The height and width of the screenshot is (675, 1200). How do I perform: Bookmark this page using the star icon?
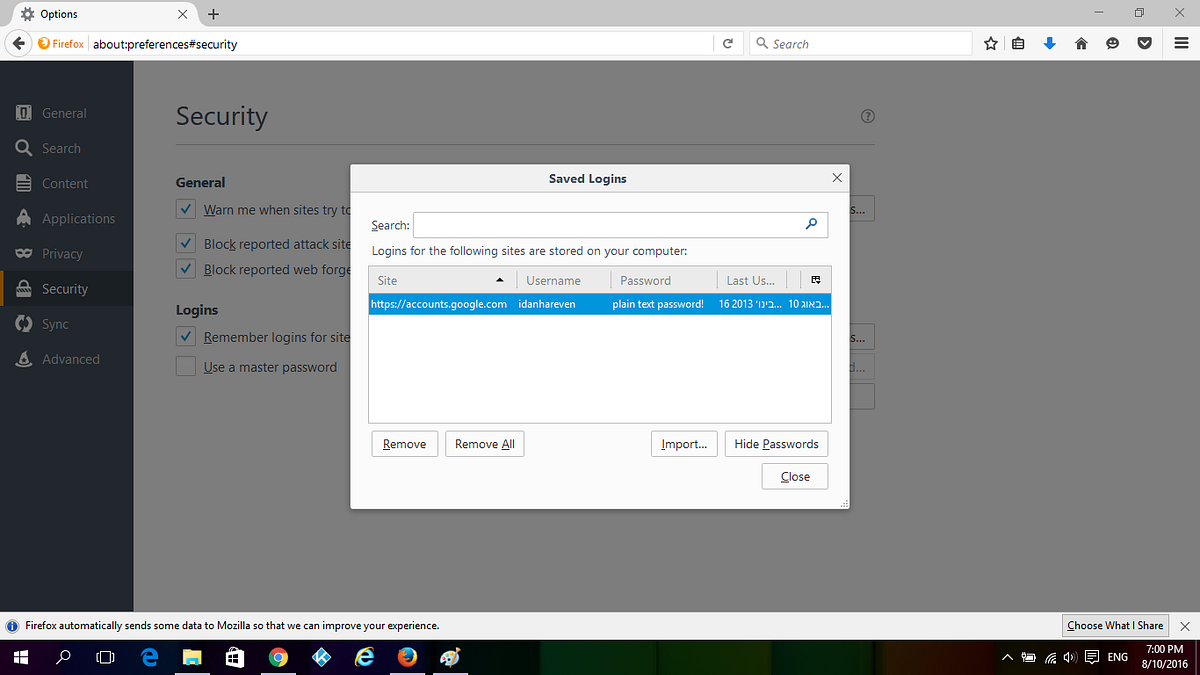tap(990, 43)
